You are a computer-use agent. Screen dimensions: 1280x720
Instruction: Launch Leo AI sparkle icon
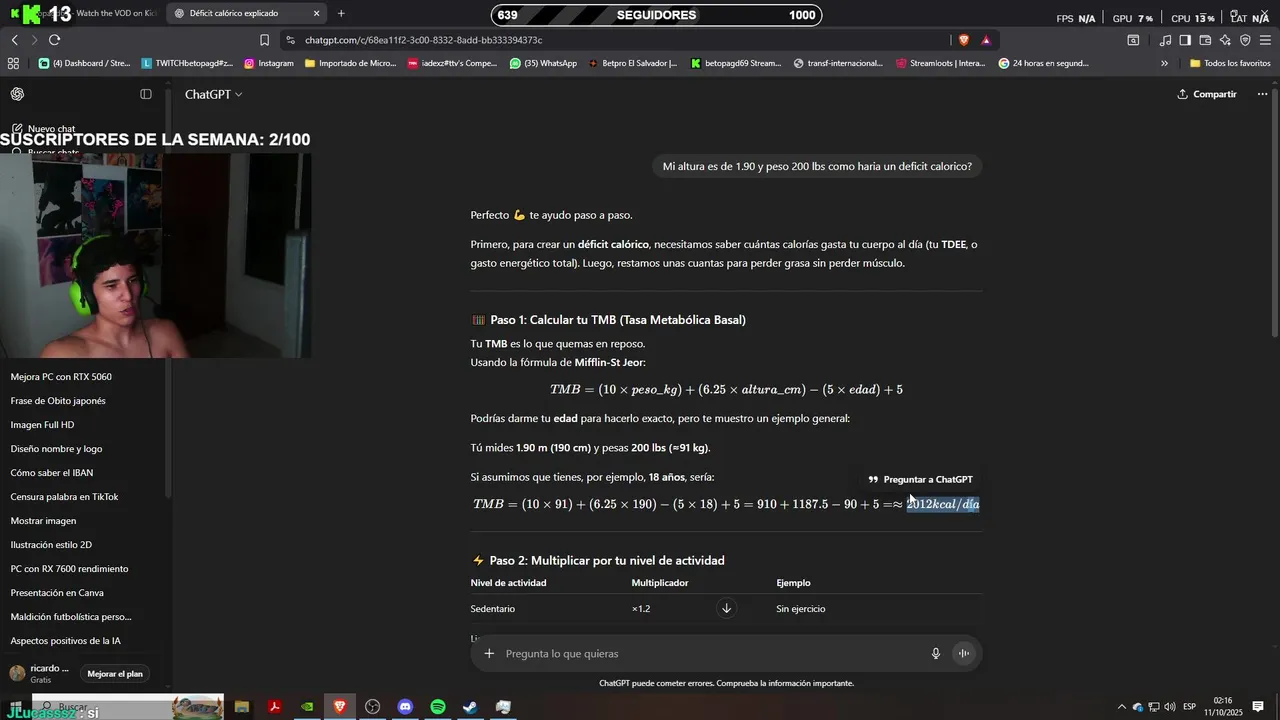click(1225, 40)
